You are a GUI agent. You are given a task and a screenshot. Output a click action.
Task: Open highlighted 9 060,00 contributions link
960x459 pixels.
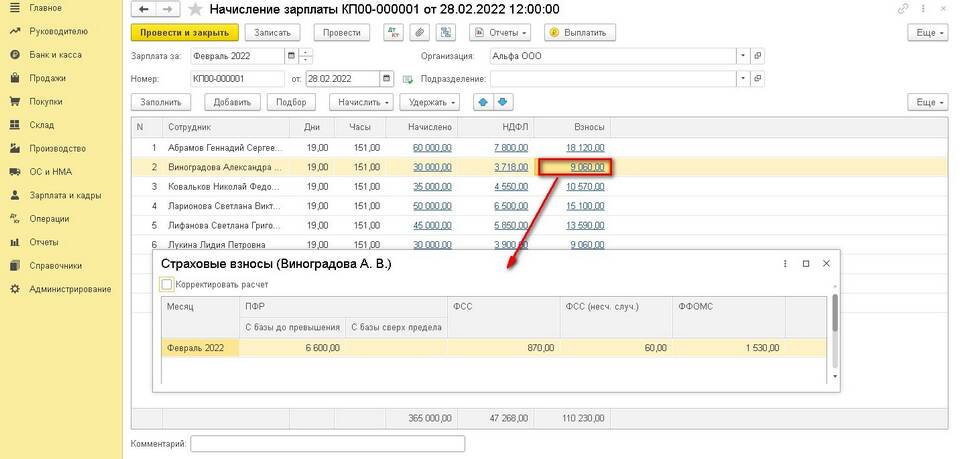tap(586, 167)
